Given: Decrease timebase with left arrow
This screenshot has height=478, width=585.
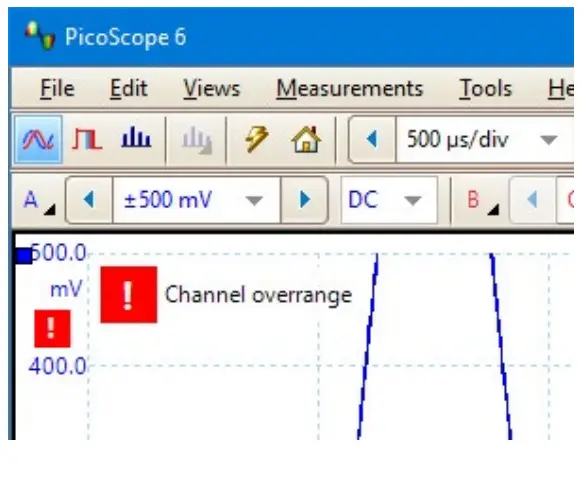Looking at the screenshot, I should [372, 140].
